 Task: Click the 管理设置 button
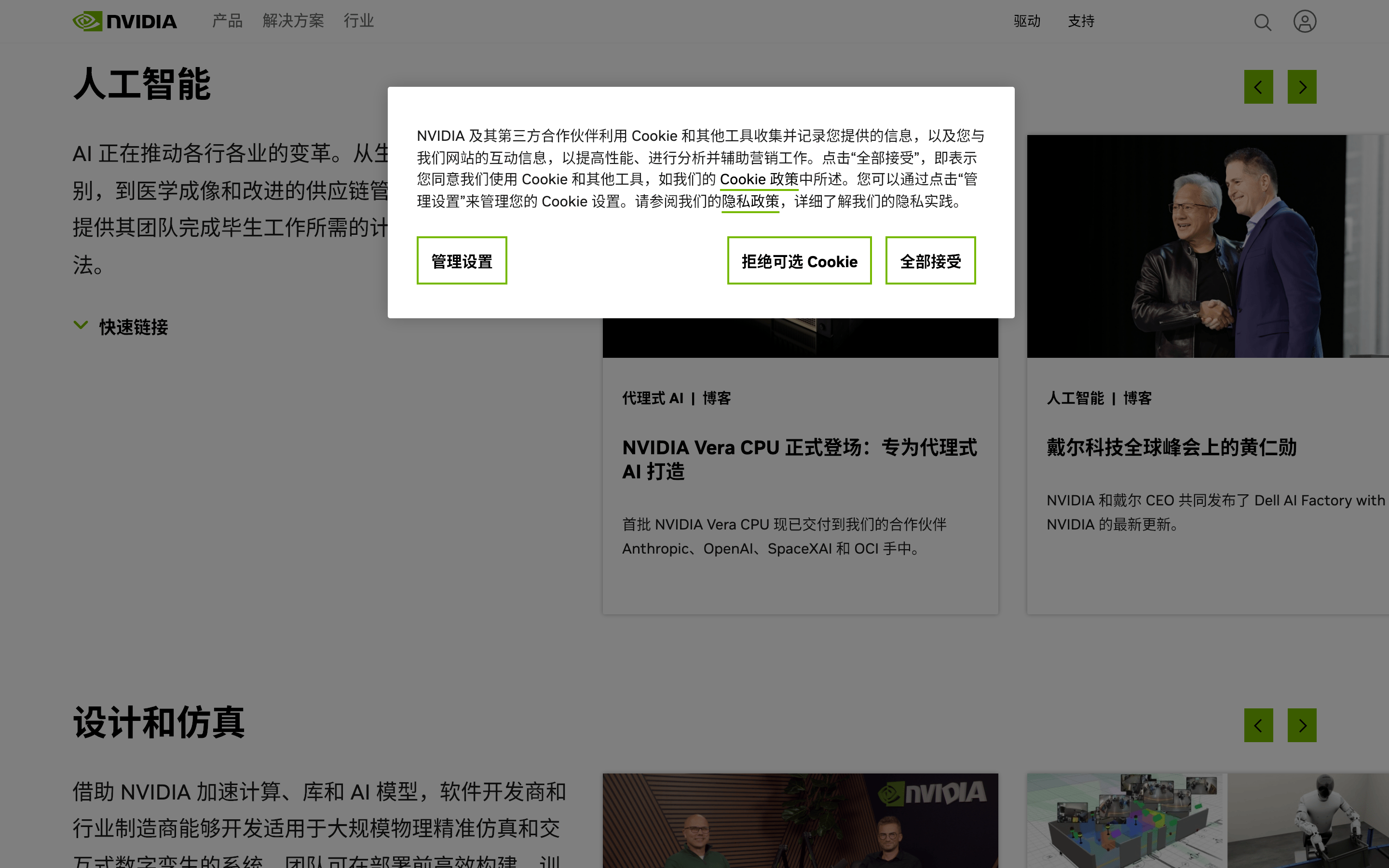(462, 260)
